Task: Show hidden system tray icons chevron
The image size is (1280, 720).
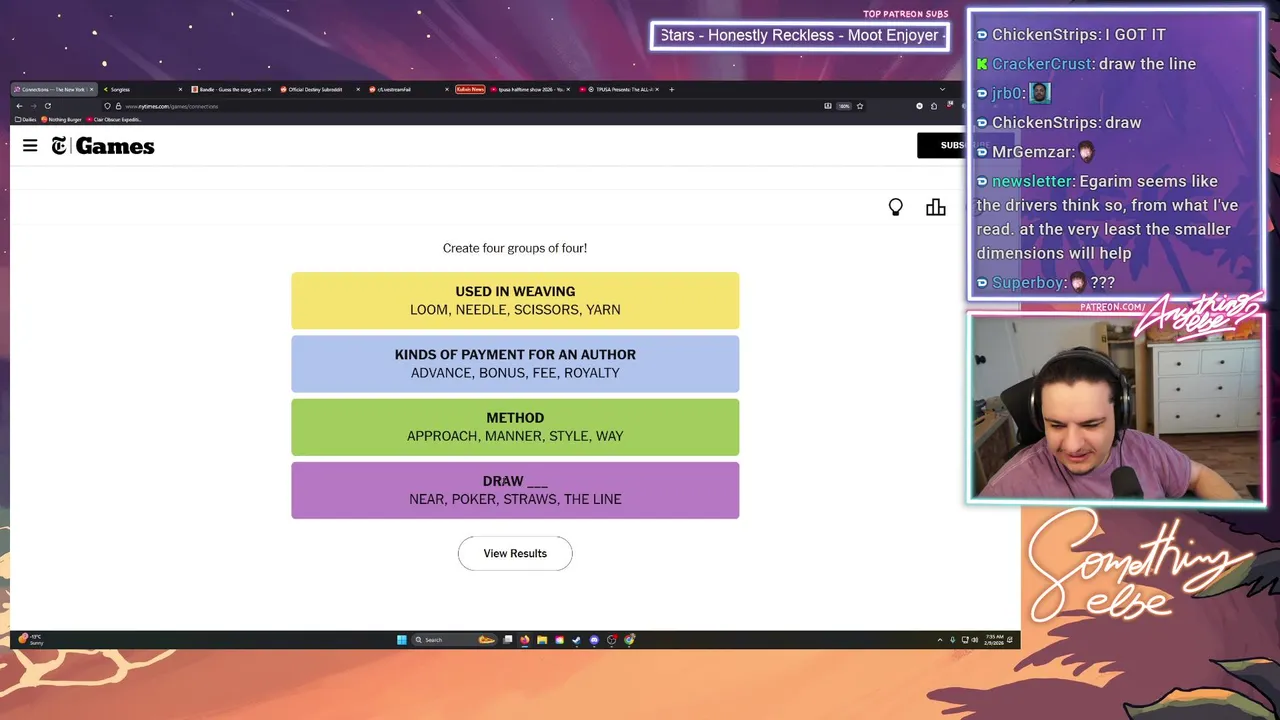Action: 940,640
